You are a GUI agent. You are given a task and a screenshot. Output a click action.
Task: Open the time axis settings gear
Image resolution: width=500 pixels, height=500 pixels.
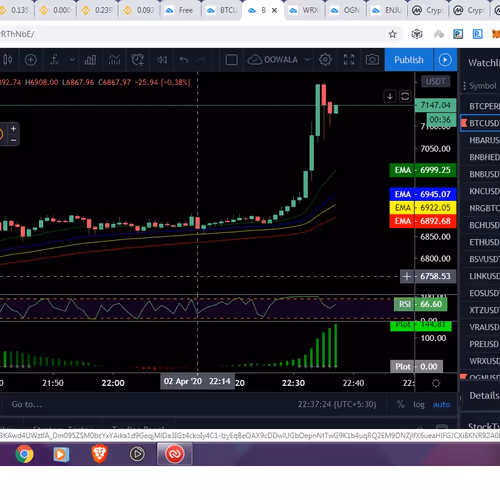(436, 383)
